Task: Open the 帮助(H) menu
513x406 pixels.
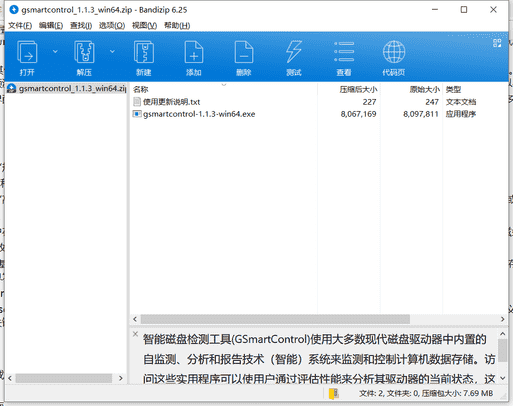Action: tap(177, 25)
